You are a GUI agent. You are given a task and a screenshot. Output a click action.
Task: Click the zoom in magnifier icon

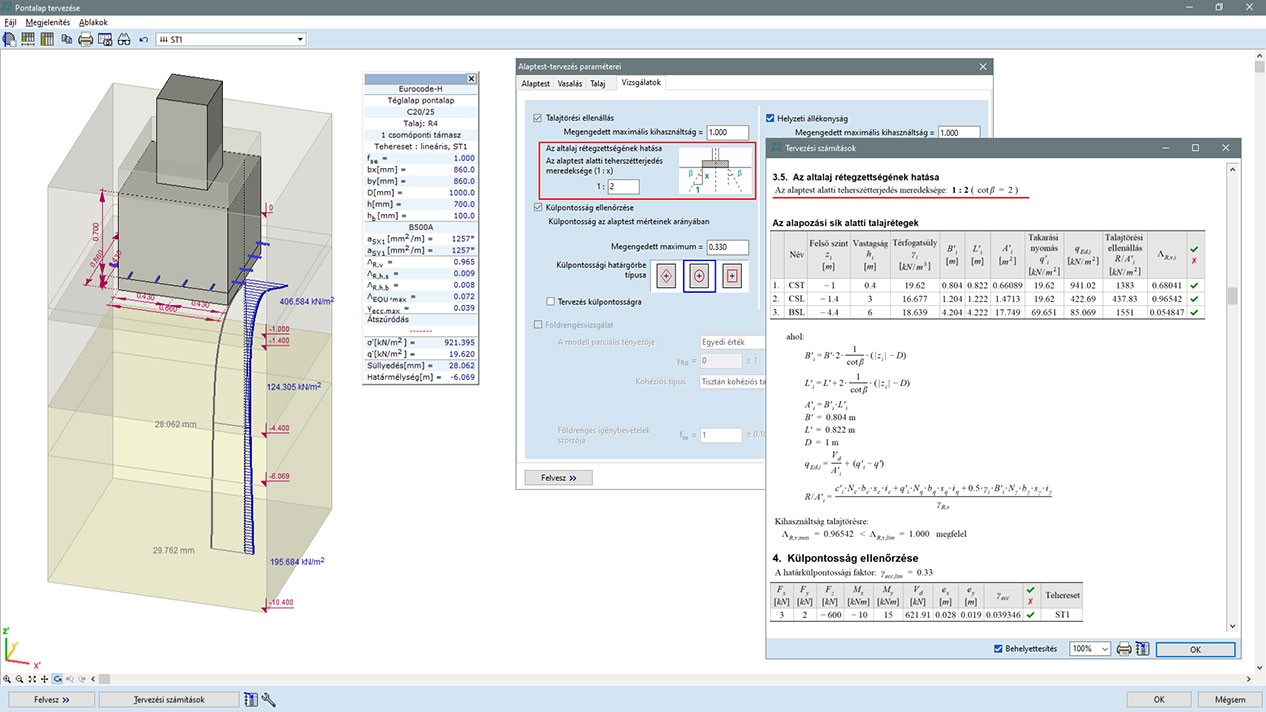7,679
